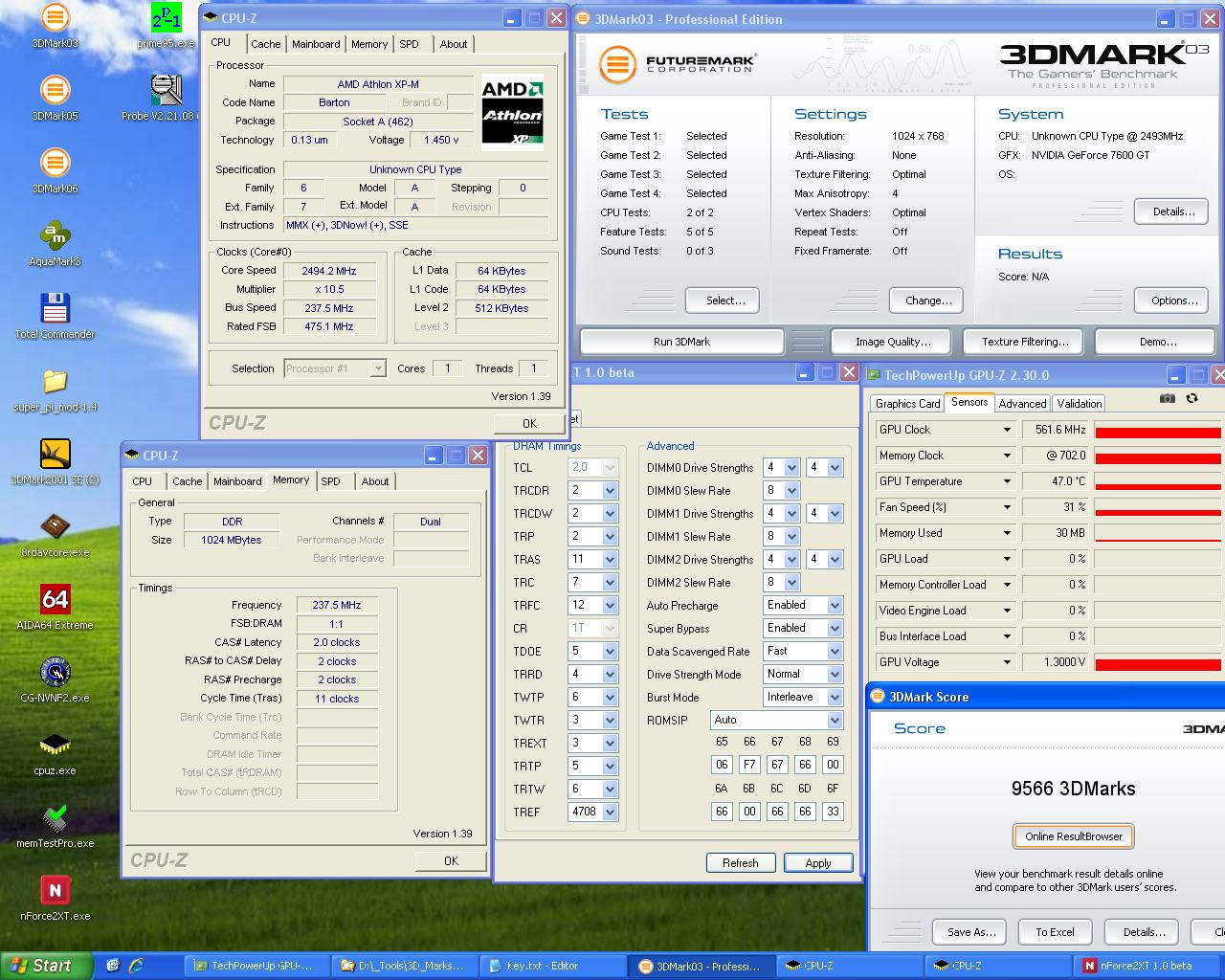The image size is (1225, 980).
Task: Open GPU-Z Advanced tab
Action: (1022, 404)
